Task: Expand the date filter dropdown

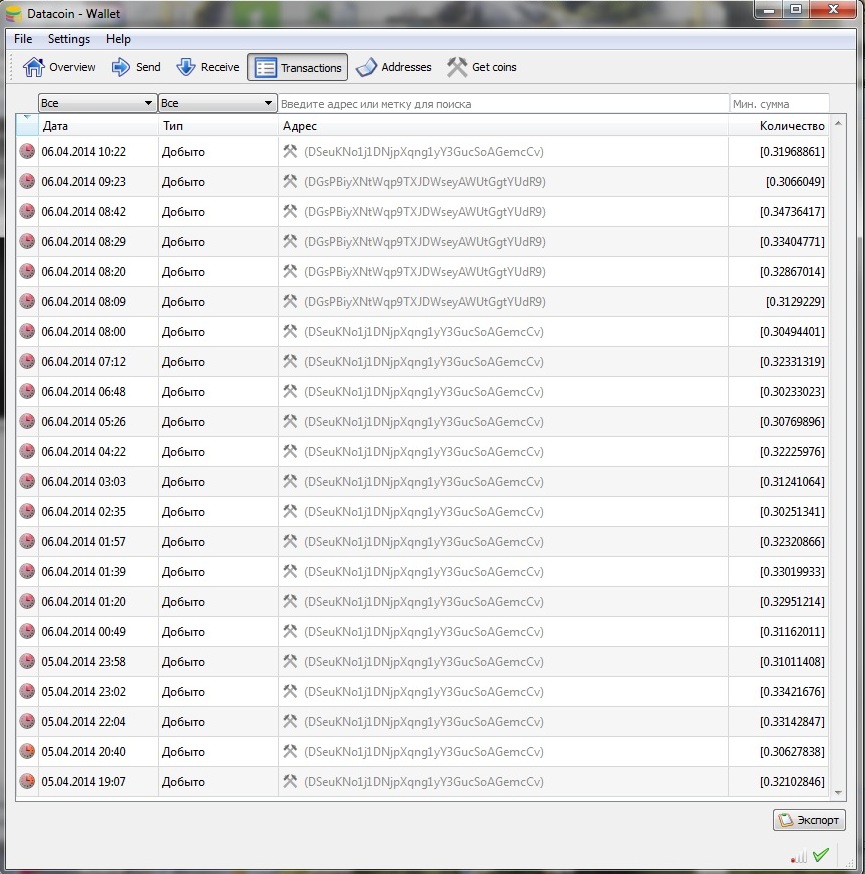Action: [x=97, y=103]
